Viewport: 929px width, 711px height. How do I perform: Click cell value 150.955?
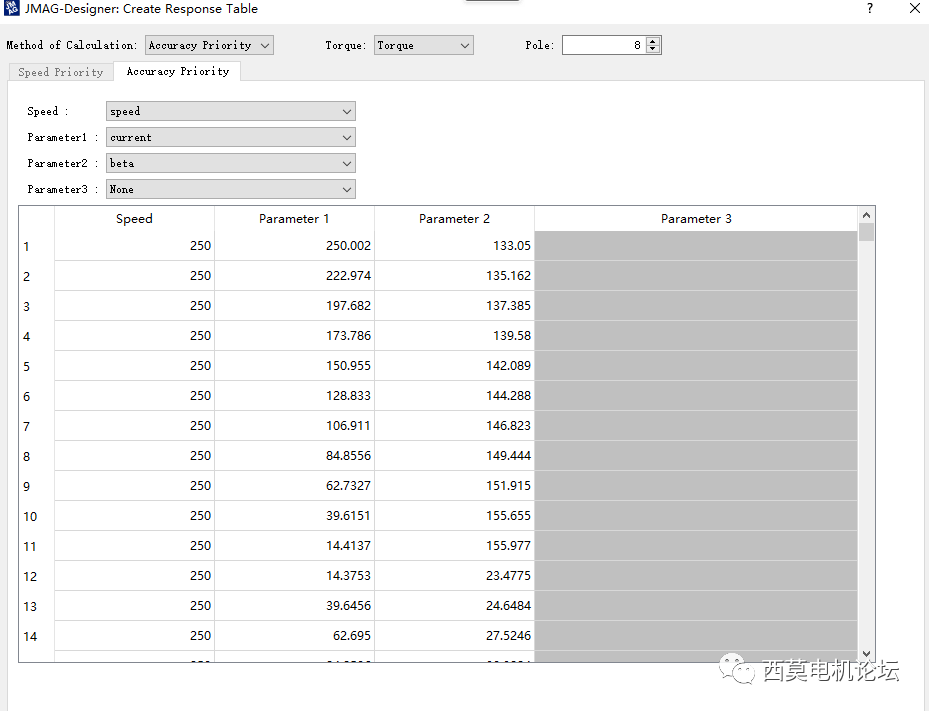tap(294, 366)
